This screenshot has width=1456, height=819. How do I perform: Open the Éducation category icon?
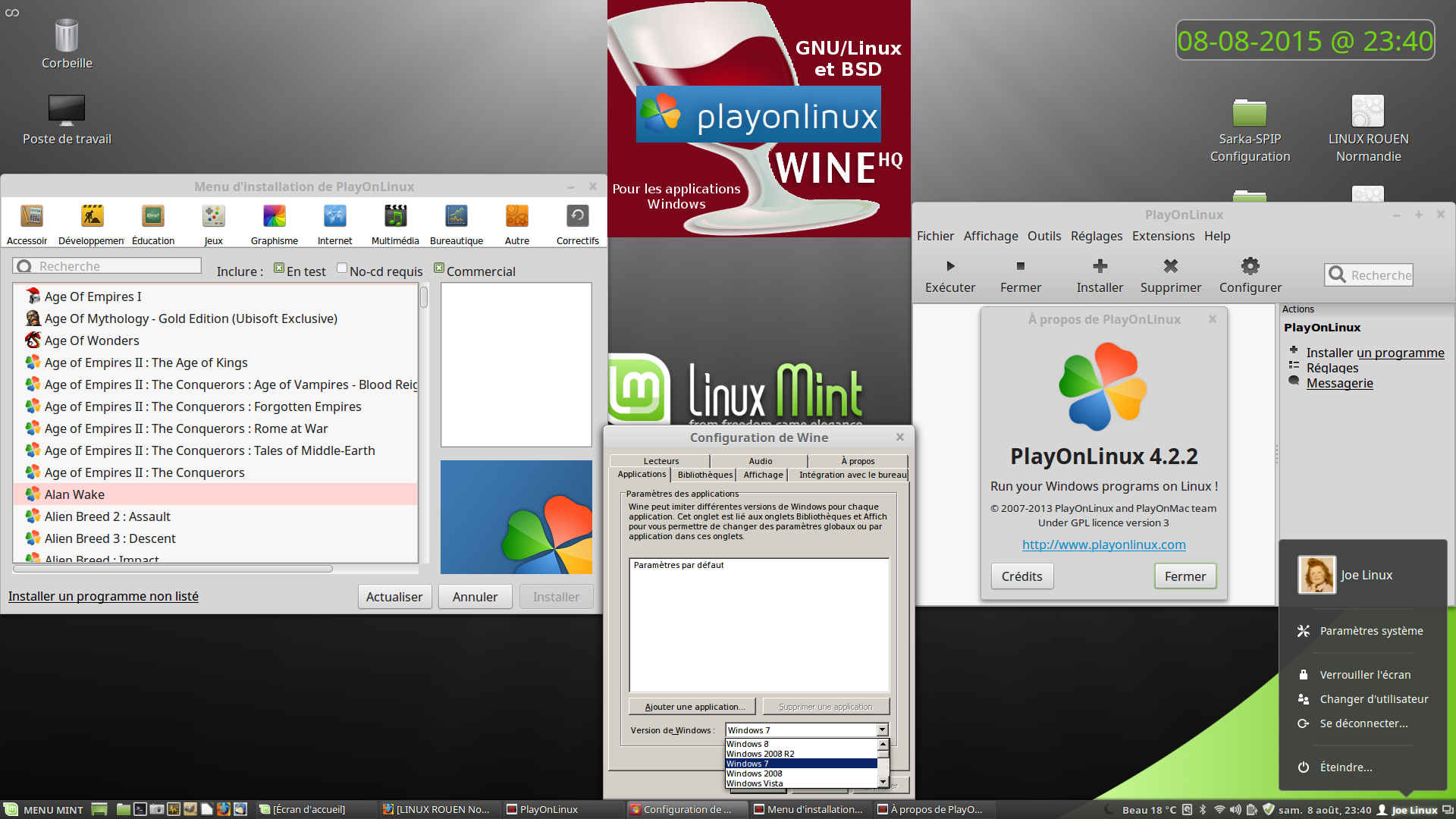coord(153,224)
